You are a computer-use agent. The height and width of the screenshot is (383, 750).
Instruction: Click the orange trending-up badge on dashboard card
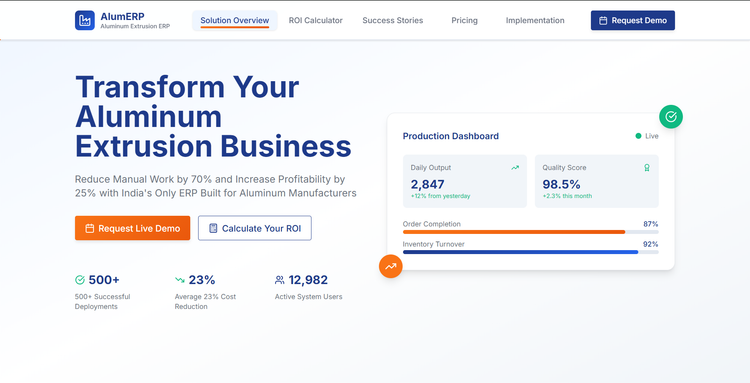click(x=391, y=266)
